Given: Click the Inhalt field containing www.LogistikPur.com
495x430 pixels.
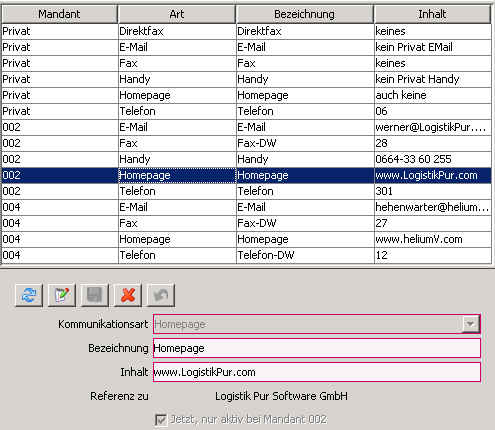Looking at the screenshot, I should click(x=316, y=372).
